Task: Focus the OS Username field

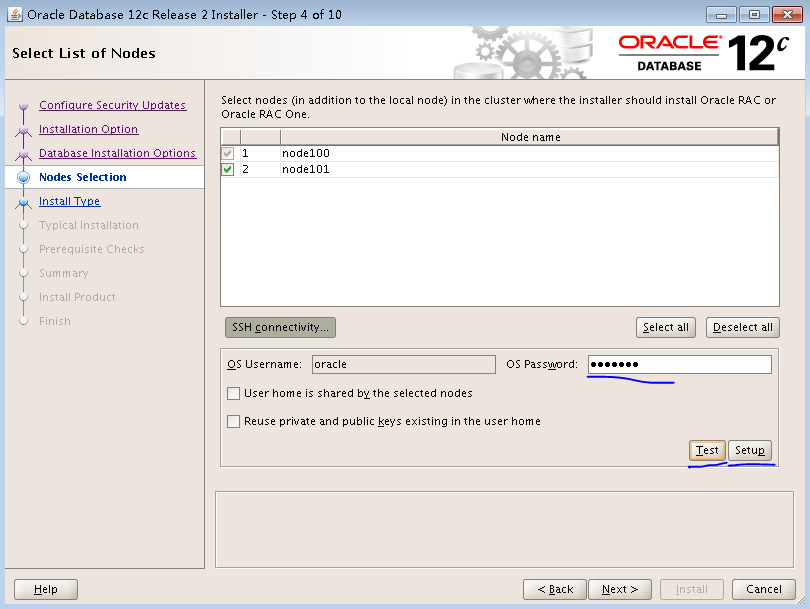Action: pos(403,365)
